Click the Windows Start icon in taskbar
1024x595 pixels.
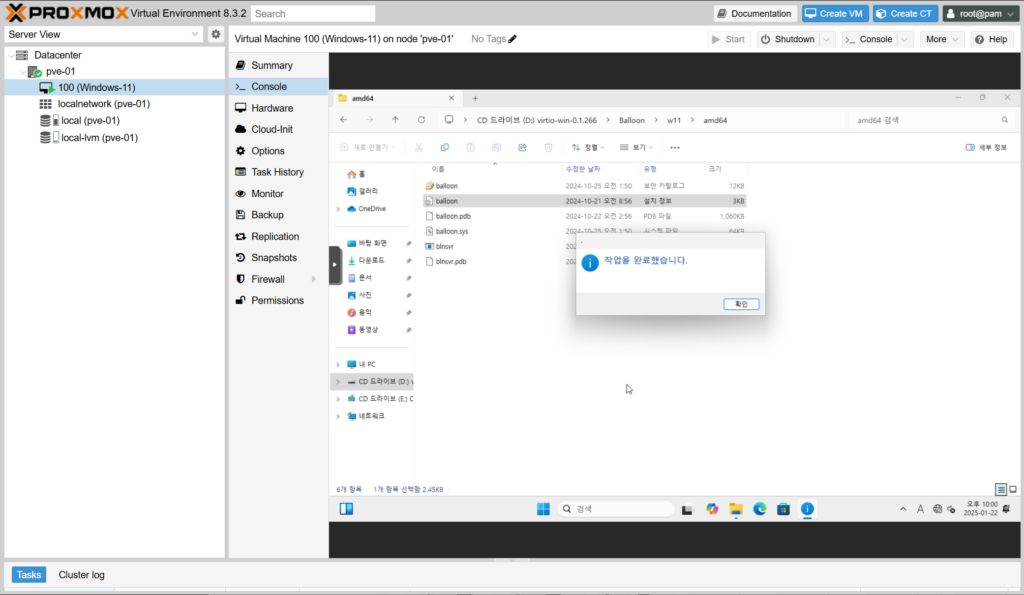(543, 509)
